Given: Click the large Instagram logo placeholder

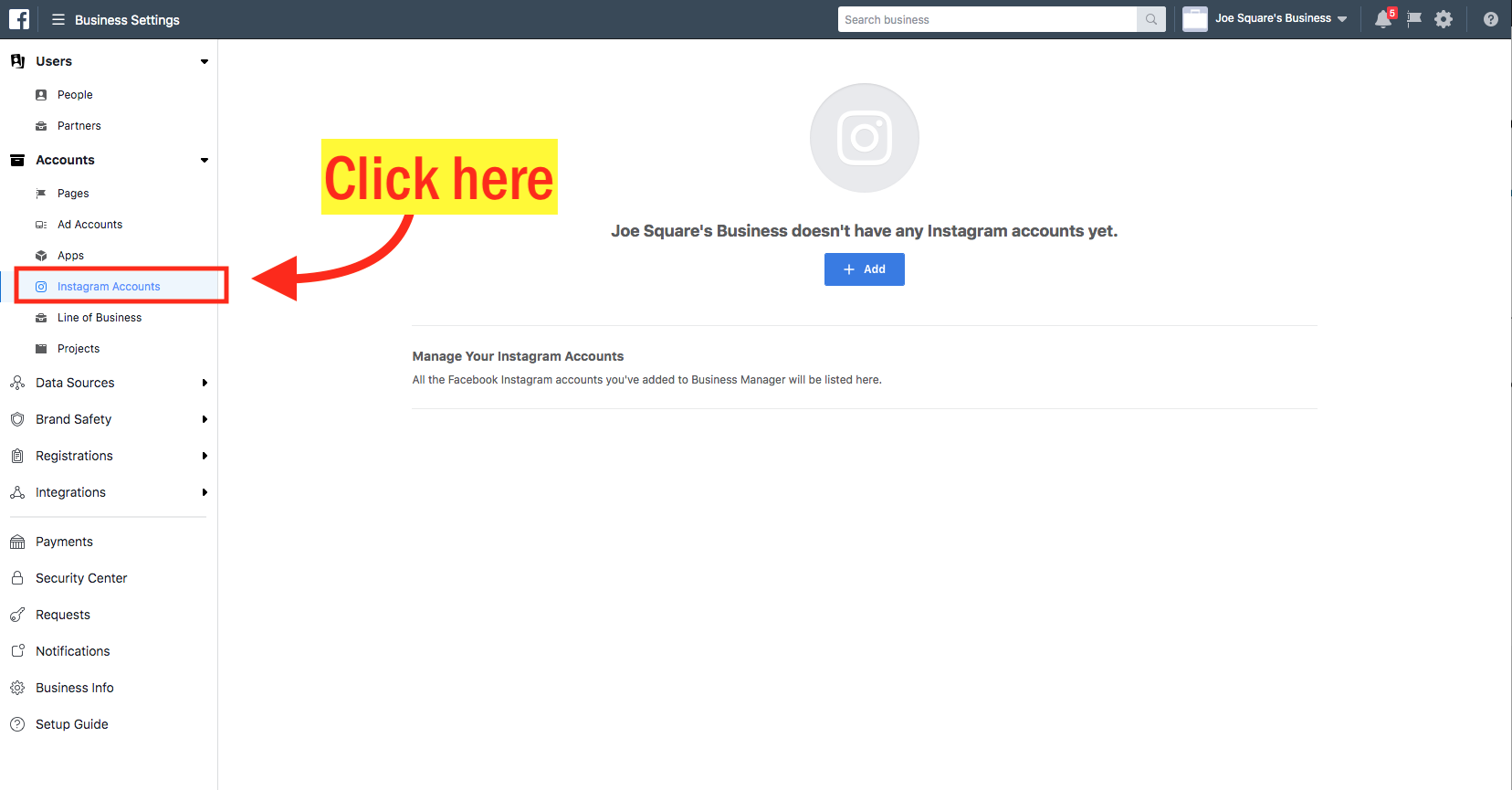Looking at the screenshot, I should pyautogui.click(x=865, y=138).
